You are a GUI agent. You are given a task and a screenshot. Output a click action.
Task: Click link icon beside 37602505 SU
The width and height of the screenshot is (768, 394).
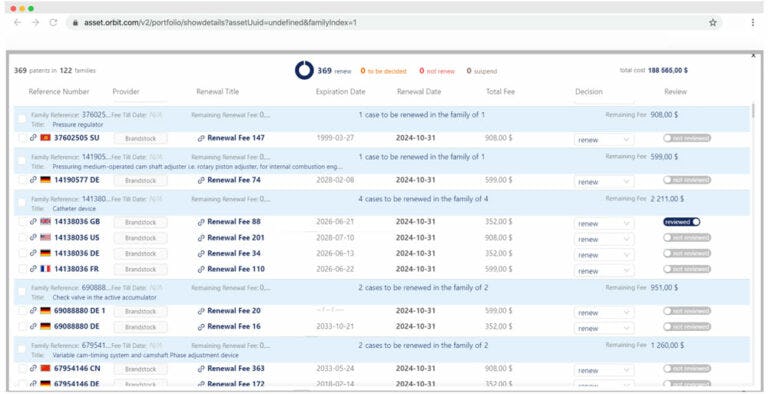tap(33, 138)
